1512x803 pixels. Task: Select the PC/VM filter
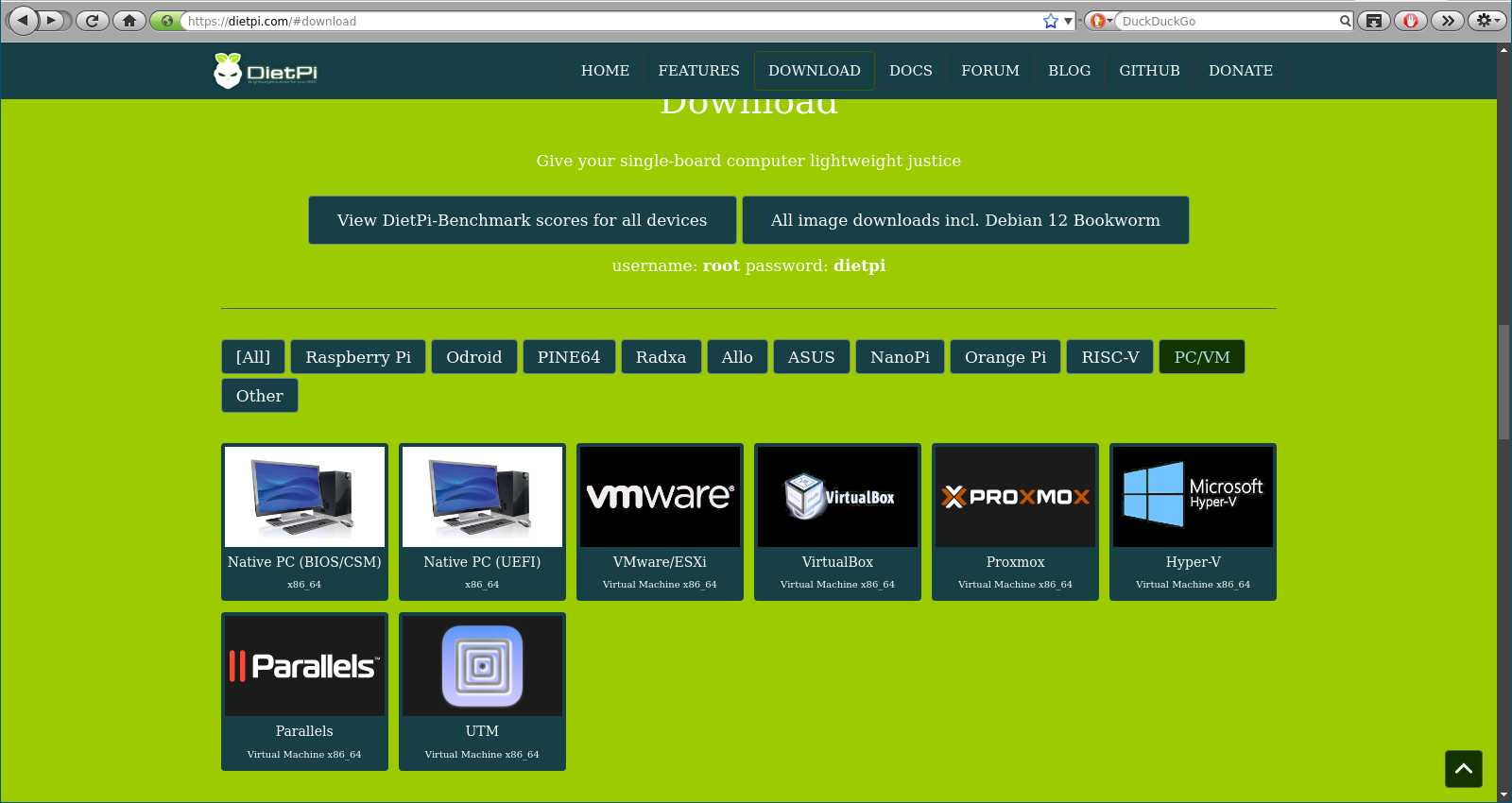tap(1202, 357)
